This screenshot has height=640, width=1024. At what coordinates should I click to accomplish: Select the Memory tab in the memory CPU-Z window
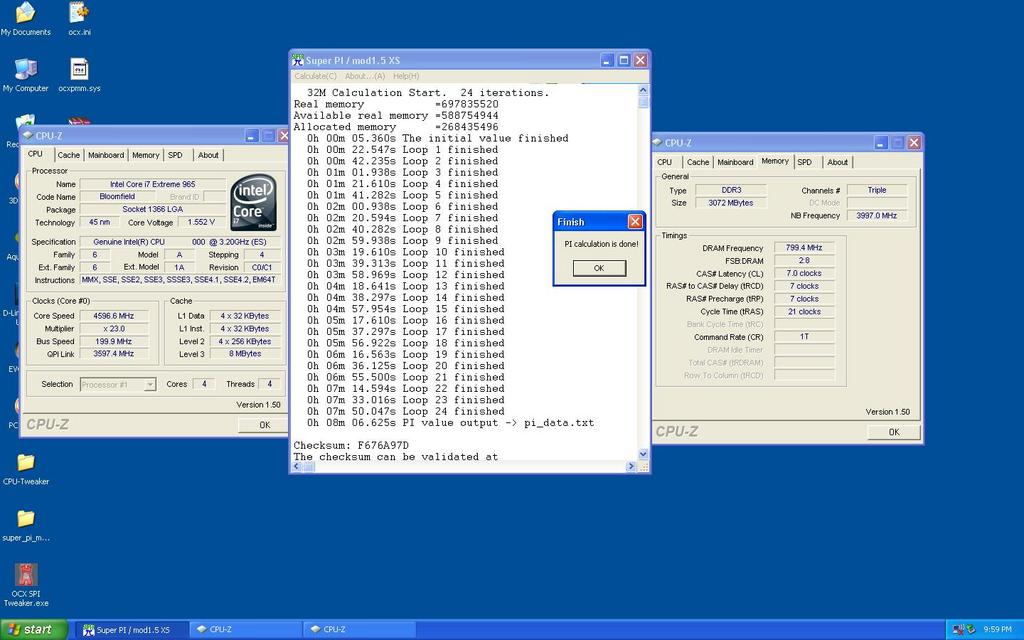(775, 161)
